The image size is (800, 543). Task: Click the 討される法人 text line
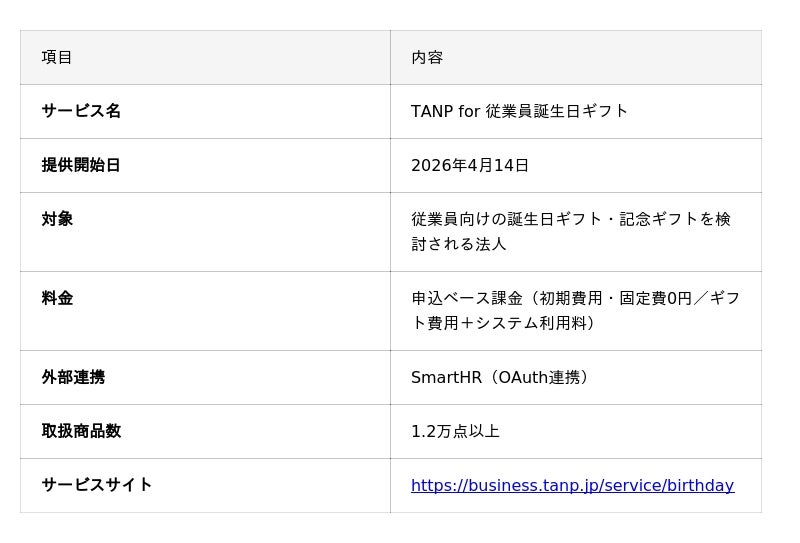pyautogui.click(x=459, y=244)
